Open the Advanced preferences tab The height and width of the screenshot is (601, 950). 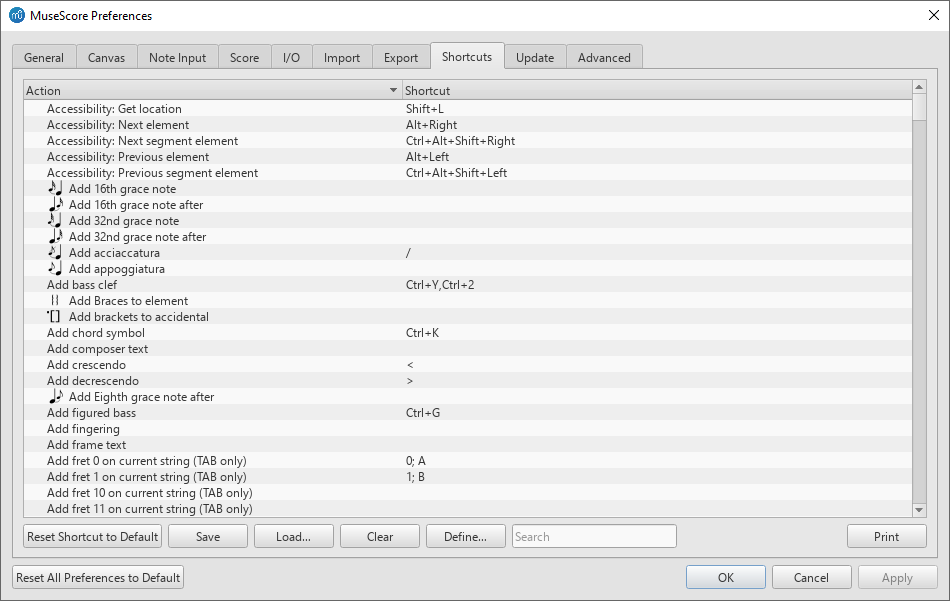(604, 57)
